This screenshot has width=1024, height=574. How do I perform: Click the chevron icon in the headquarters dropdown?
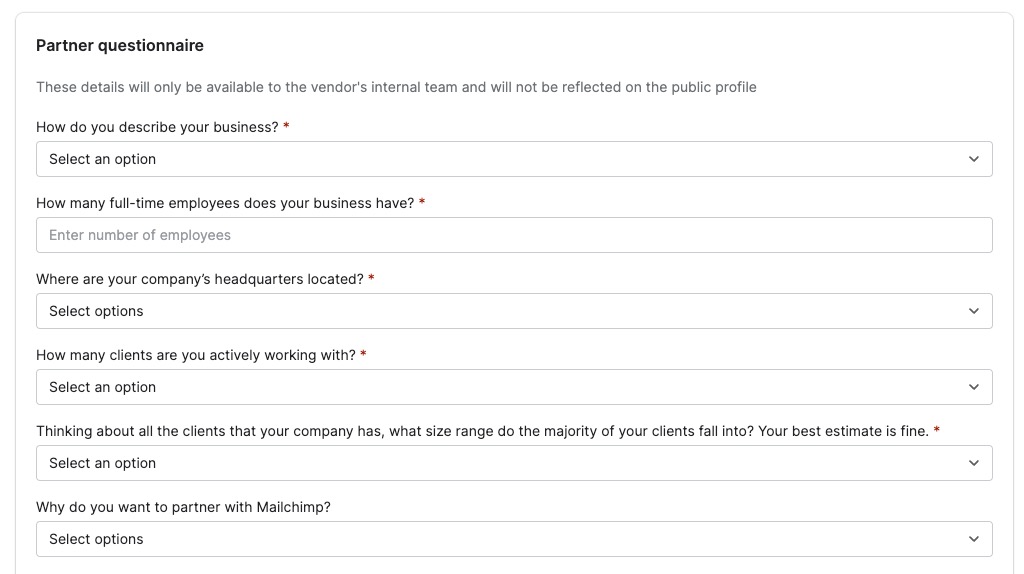974,311
